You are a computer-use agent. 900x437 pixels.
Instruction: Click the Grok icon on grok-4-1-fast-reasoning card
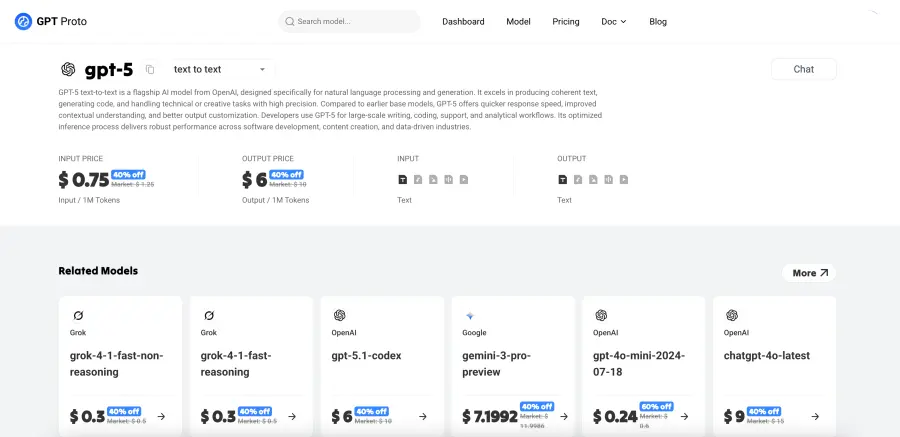[209, 315]
